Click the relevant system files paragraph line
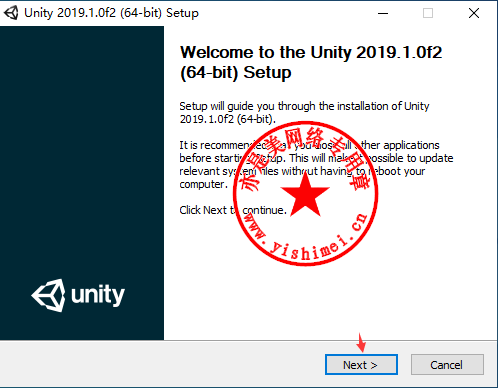Image resolution: width=498 pixels, height=388 pixels. pyautogui.click(x=302, y=171)
